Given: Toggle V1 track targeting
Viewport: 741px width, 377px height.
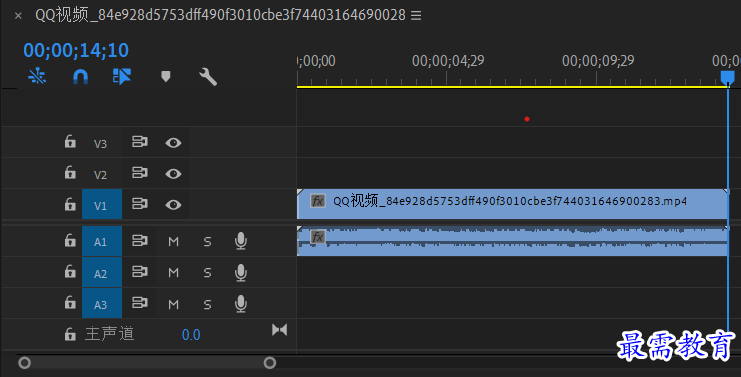Looking at the screenshot, I should tap(102, 204).
